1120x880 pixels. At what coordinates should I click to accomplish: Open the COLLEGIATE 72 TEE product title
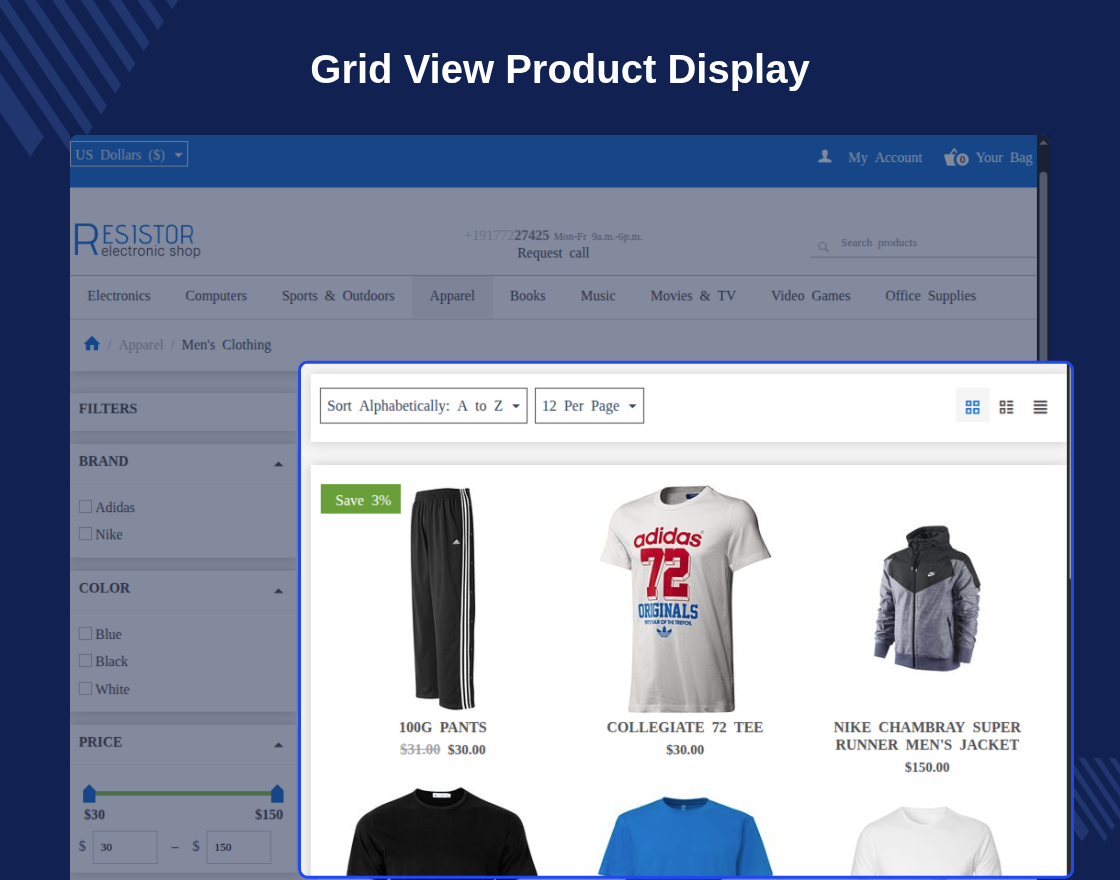(684, 727)
